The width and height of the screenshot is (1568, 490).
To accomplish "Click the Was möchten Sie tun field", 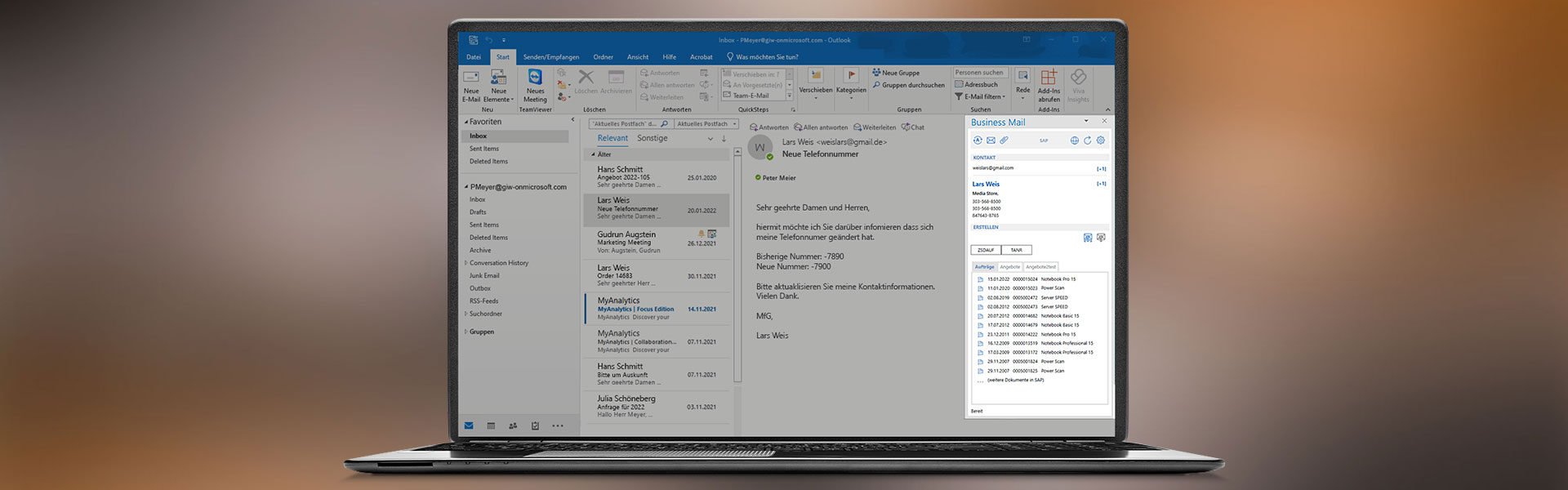I will pos(763,57).
